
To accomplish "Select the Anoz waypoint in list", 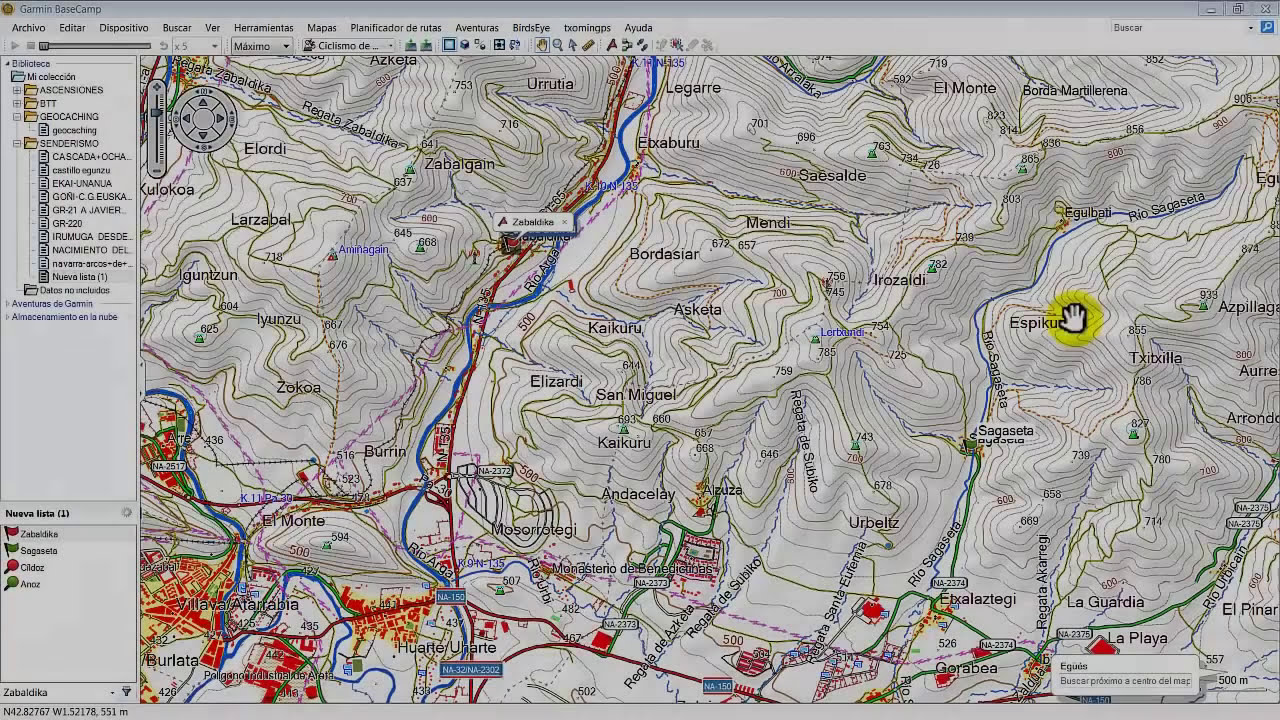I will tap(68, 584).
